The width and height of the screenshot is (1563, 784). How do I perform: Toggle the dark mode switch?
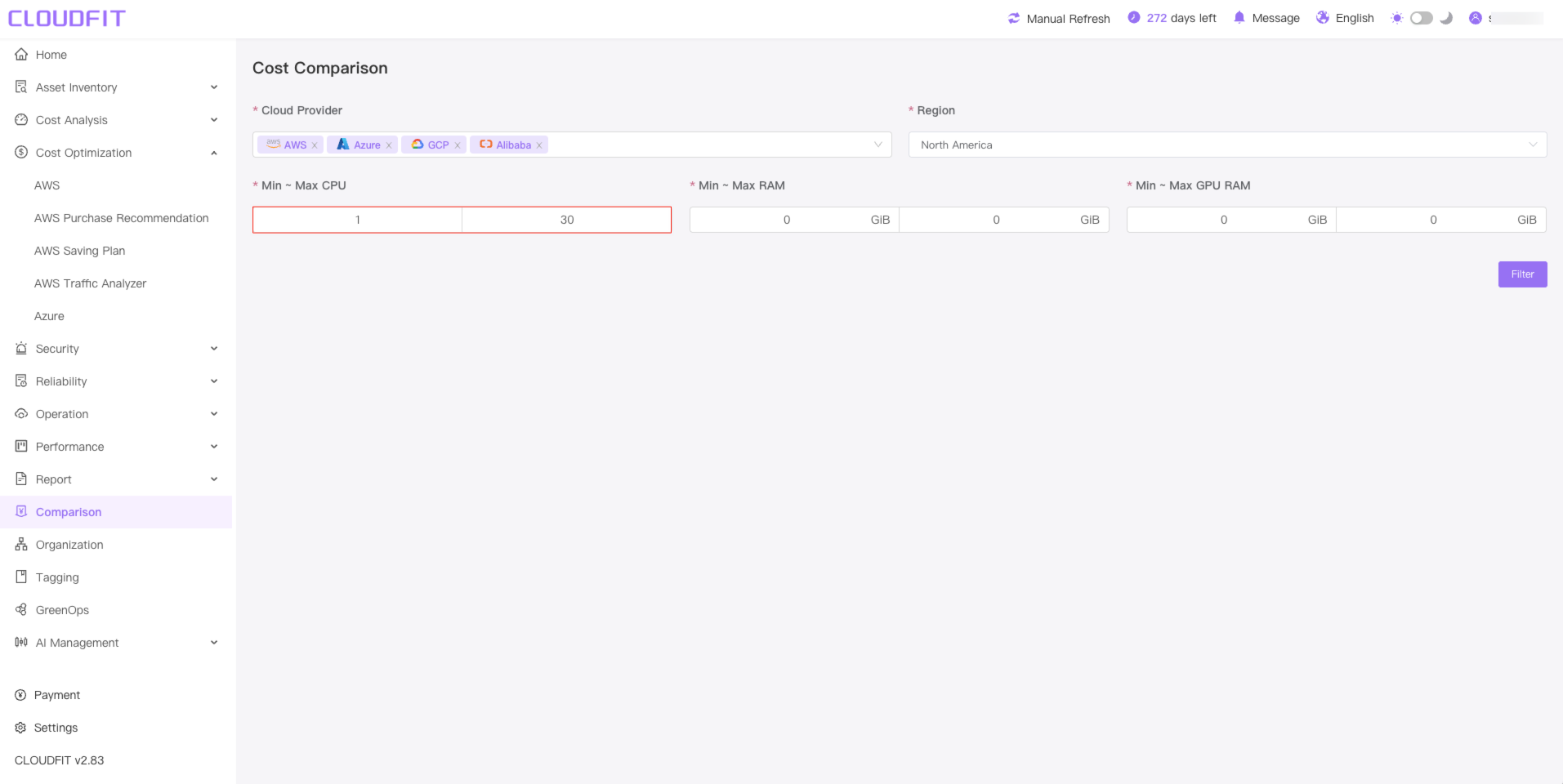pyautogui.click(x=1422, y=18)
